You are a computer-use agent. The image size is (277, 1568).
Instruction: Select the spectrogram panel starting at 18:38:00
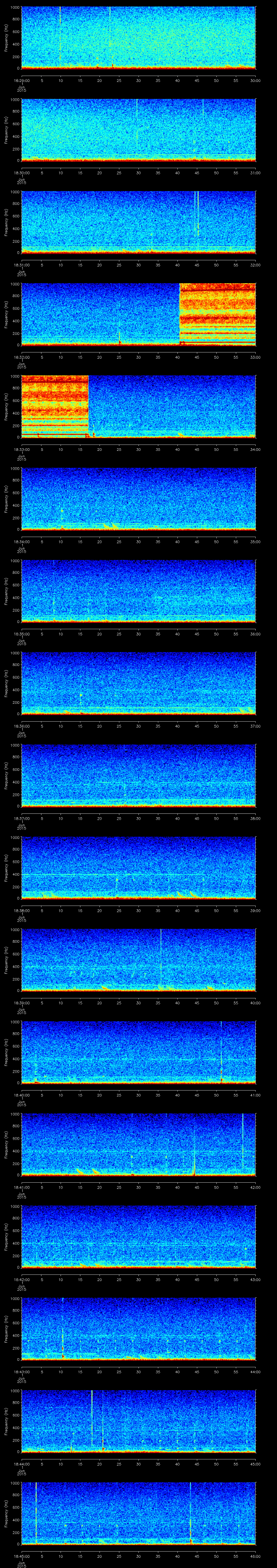tap(138, 868)
